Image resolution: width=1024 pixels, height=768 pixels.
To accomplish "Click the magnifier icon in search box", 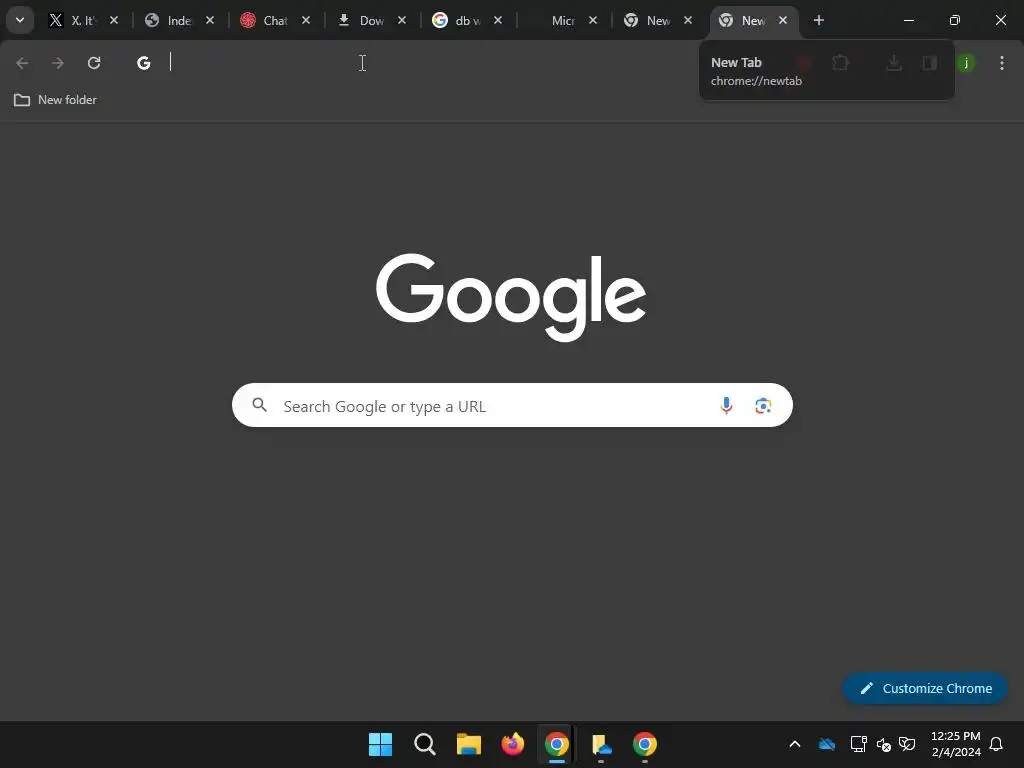I will pyautogui.click(x=259, y=405).
